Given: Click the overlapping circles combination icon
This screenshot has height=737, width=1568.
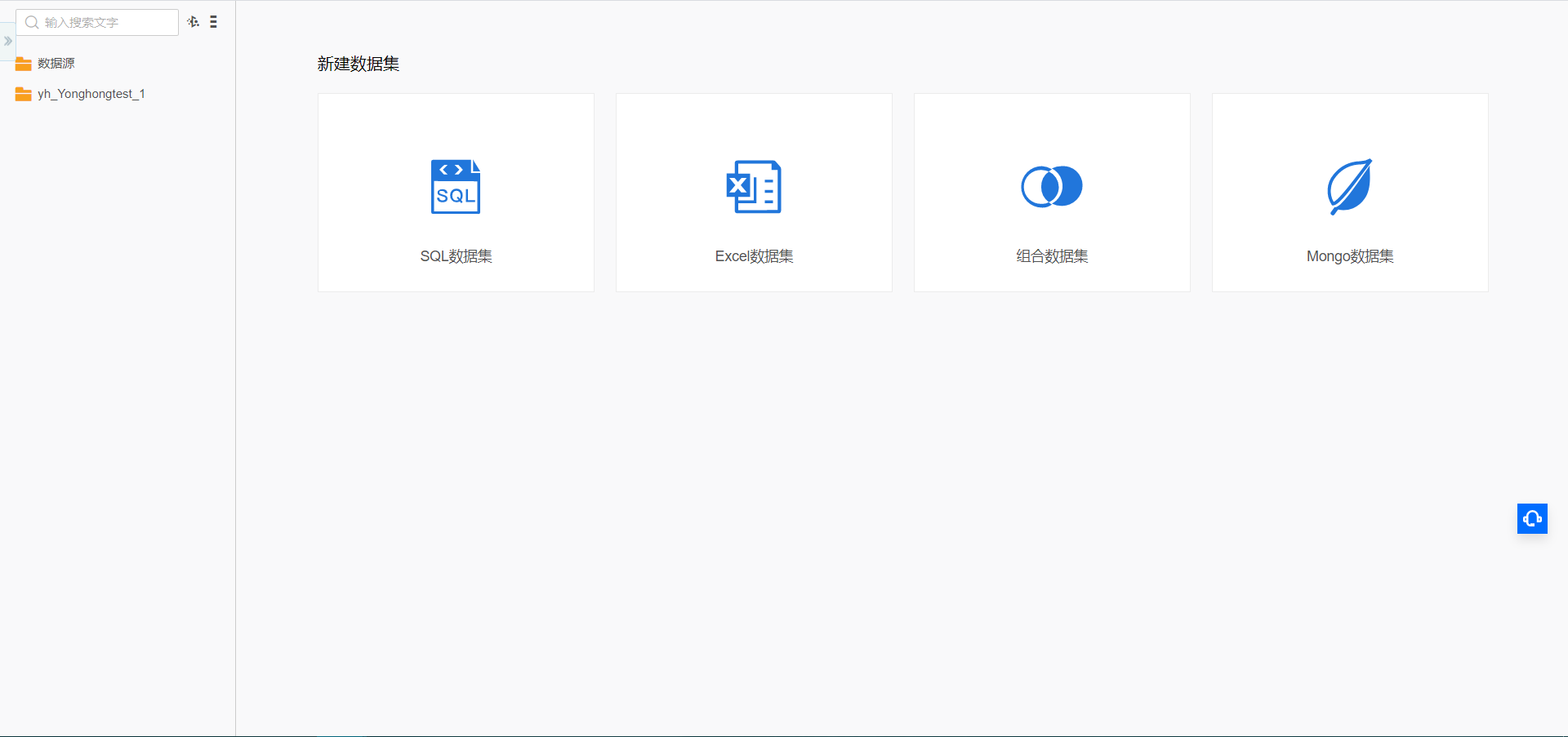Looking at the screenshot, I should 1051,186.
